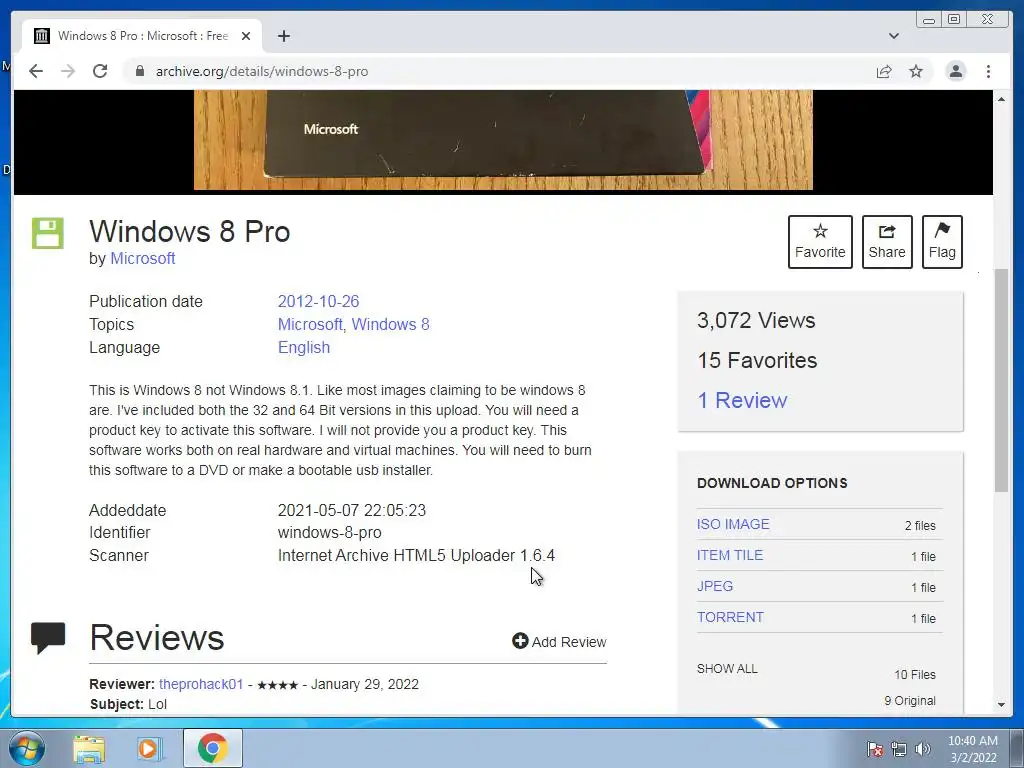This screenshot has height=768, width=1024.
Task: Click the scrollbar up arrow
Action: tap(1001, 99)
